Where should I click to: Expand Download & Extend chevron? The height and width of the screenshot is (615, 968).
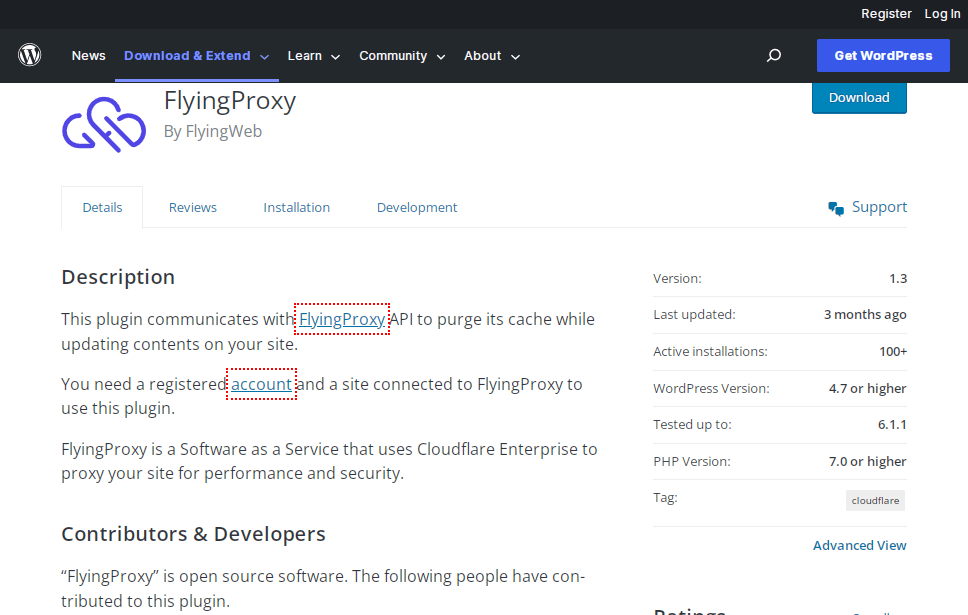264,57
